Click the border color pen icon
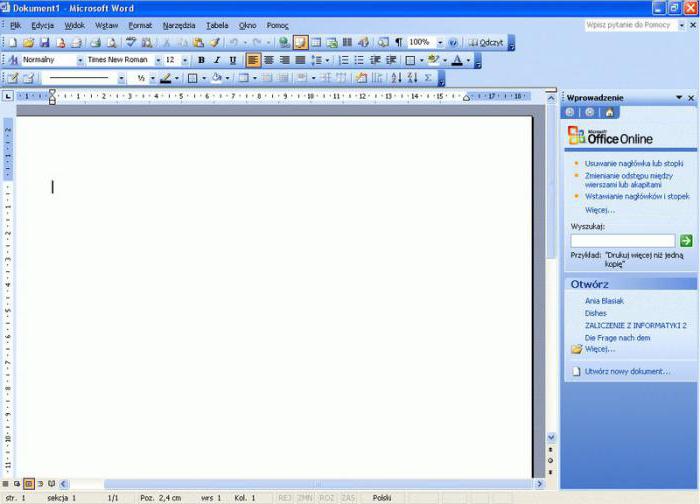This screenshot has width=700, height=504. [166, 78]
